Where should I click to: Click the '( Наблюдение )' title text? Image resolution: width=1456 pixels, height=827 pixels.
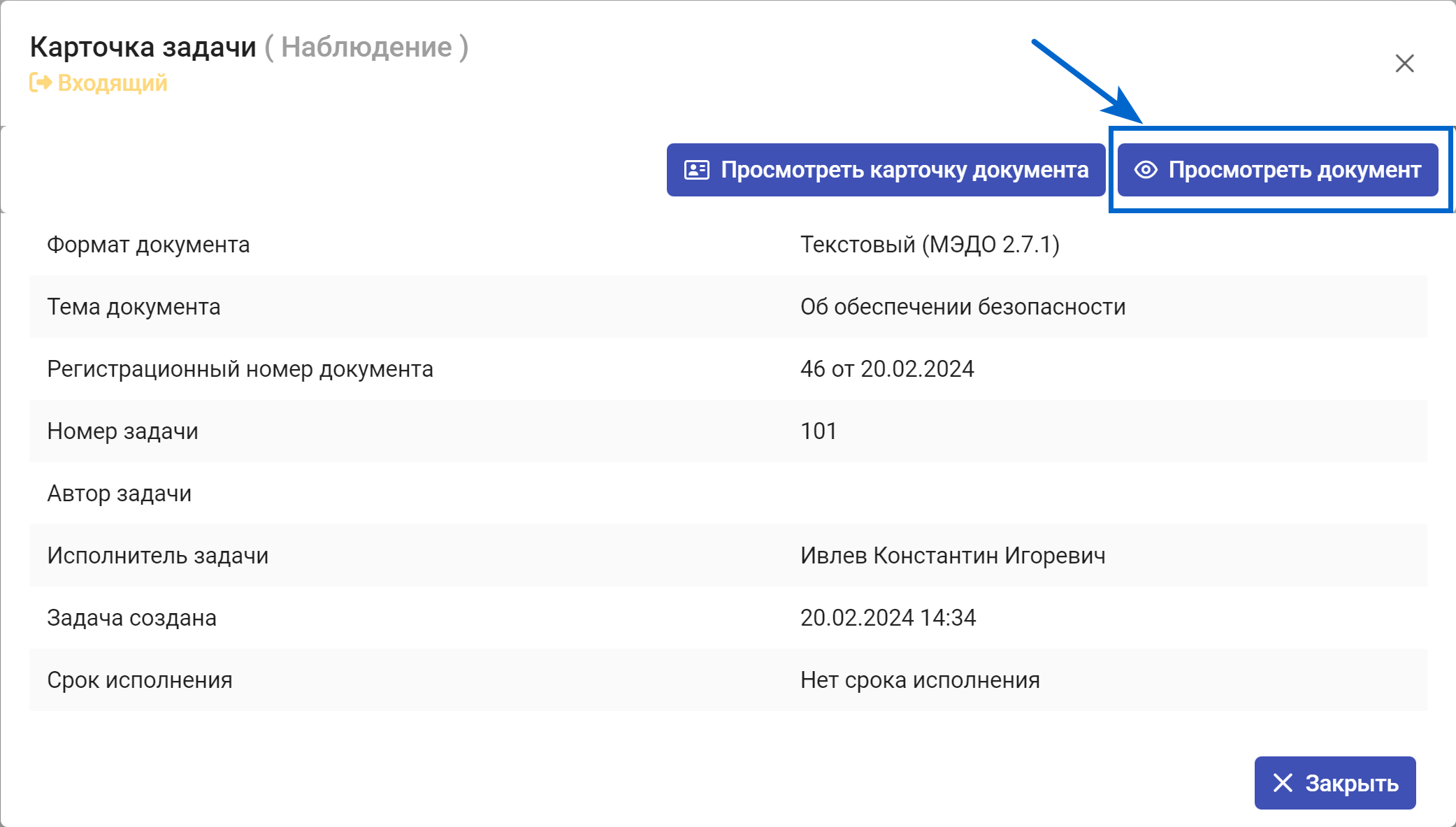click(366, 47)
